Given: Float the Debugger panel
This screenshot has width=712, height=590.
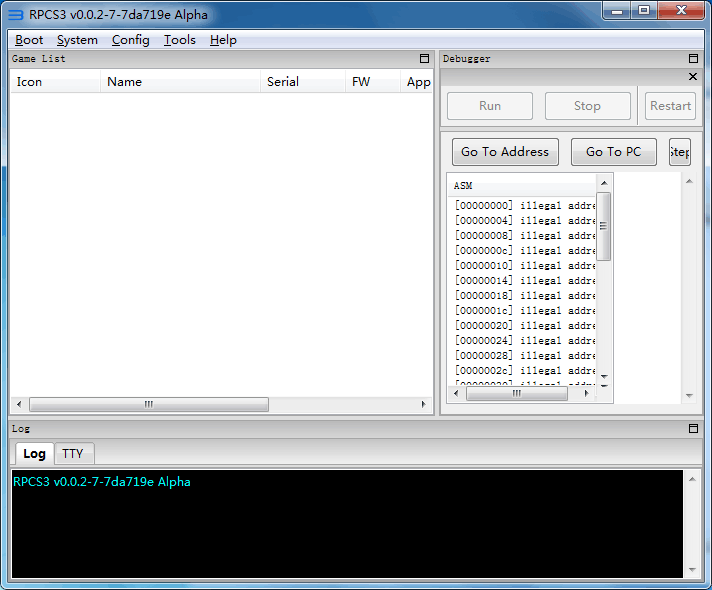Looking at the screenshot, I should [x=693, y=59].
